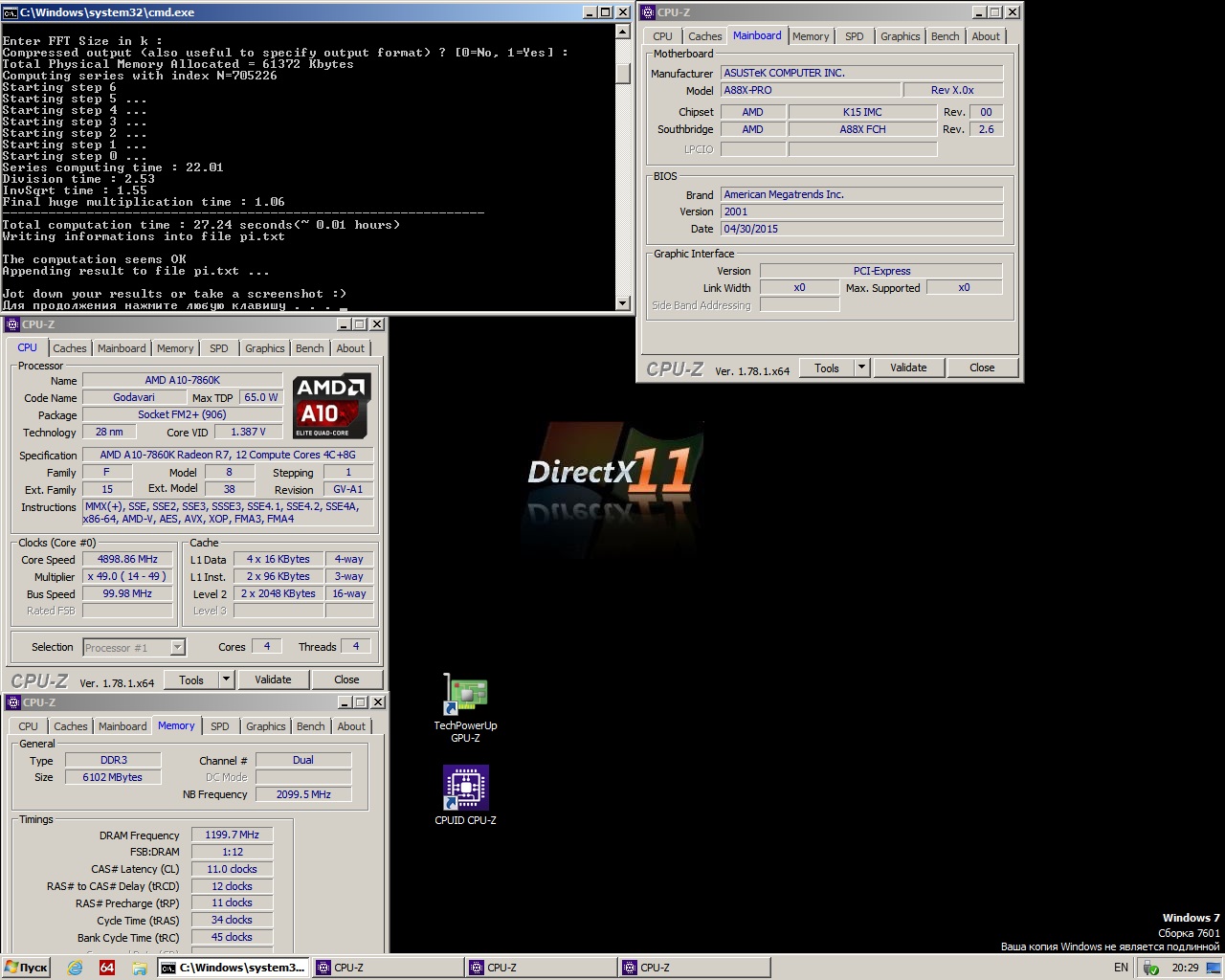Click the ASUSTeK COMPUTER INC. manufacturer field
This screenshot has height=980, width=1225.
861,73
